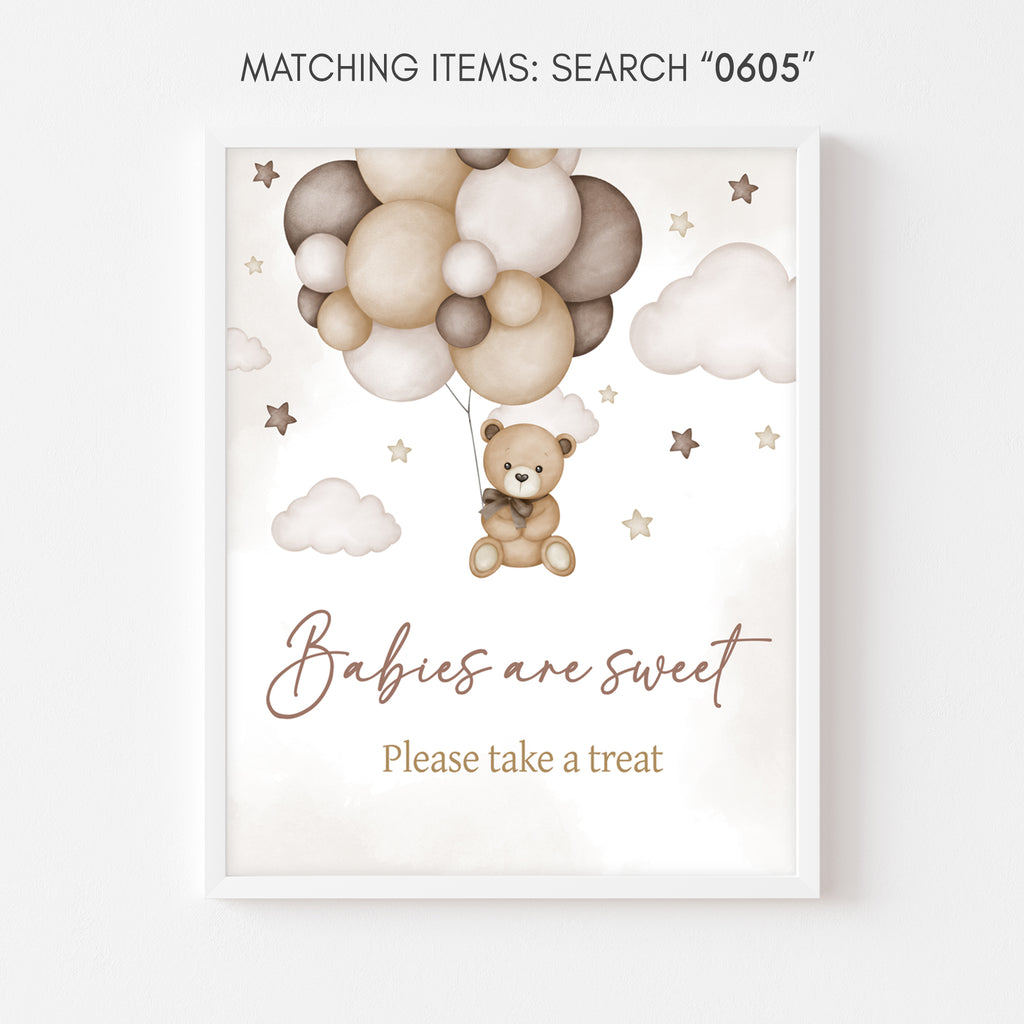The height and width of the screenshot is (1024, 1024).
Task: Click the dark star in the top-left corner
Action: tap(266, 174)
